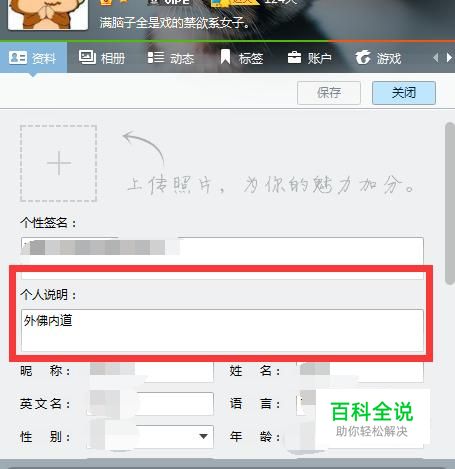The width and height of the screenshot is (455, 469).
Task: Go to the 账户 account tab
Action: coord(309,58)
